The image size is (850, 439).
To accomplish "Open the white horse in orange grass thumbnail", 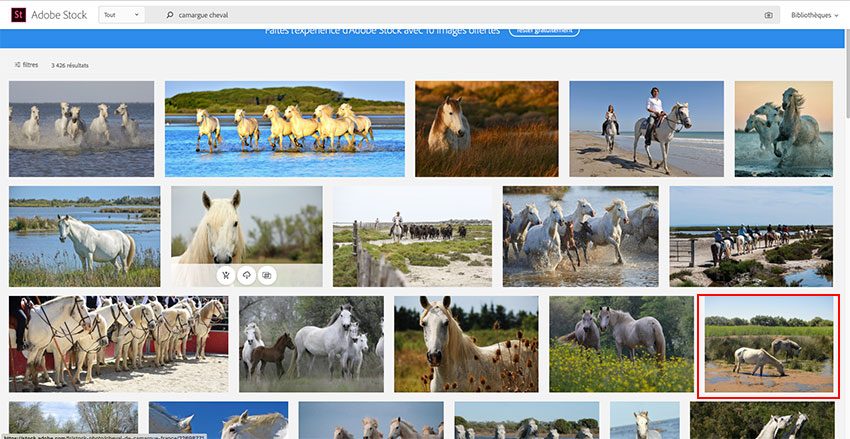I will point(487,129).
